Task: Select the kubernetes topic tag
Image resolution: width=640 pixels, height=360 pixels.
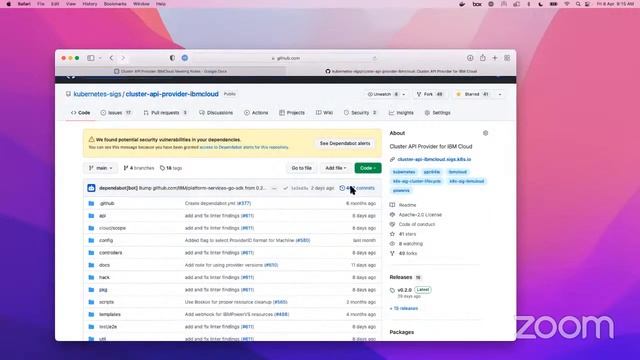Action: (404, 172)
